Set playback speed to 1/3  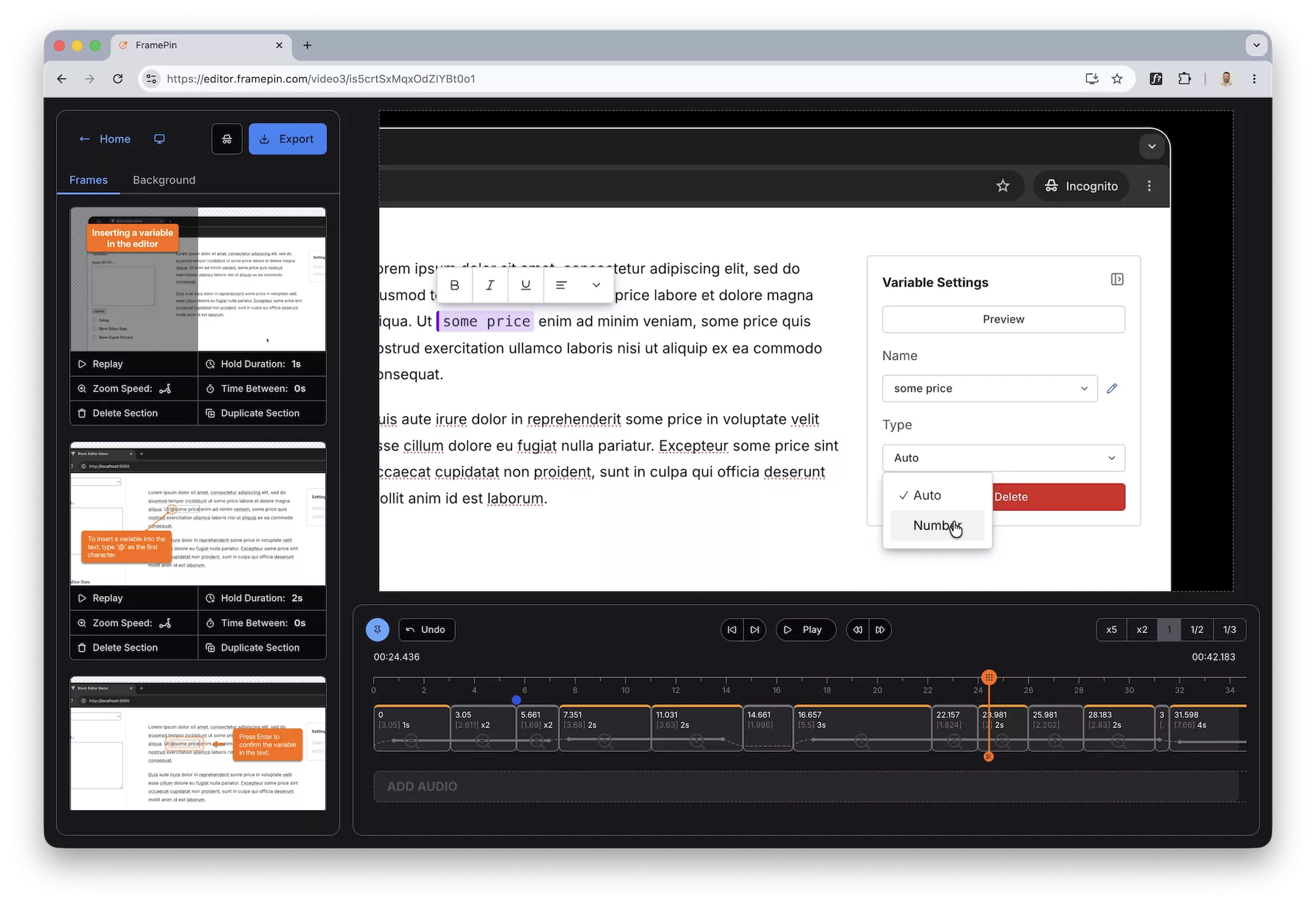coord(1229,630)
